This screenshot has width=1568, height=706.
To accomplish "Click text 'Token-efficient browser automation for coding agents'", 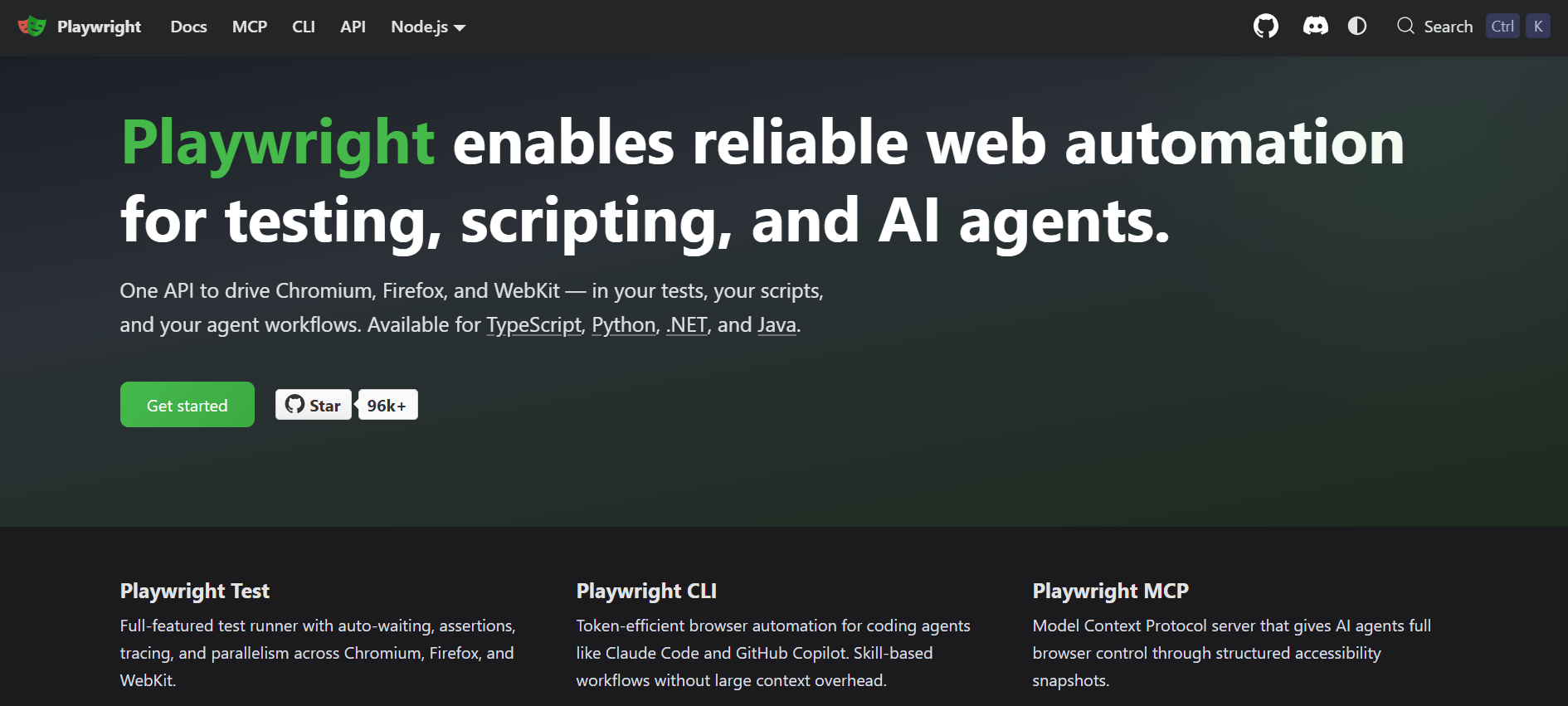I will click(773, 626).
